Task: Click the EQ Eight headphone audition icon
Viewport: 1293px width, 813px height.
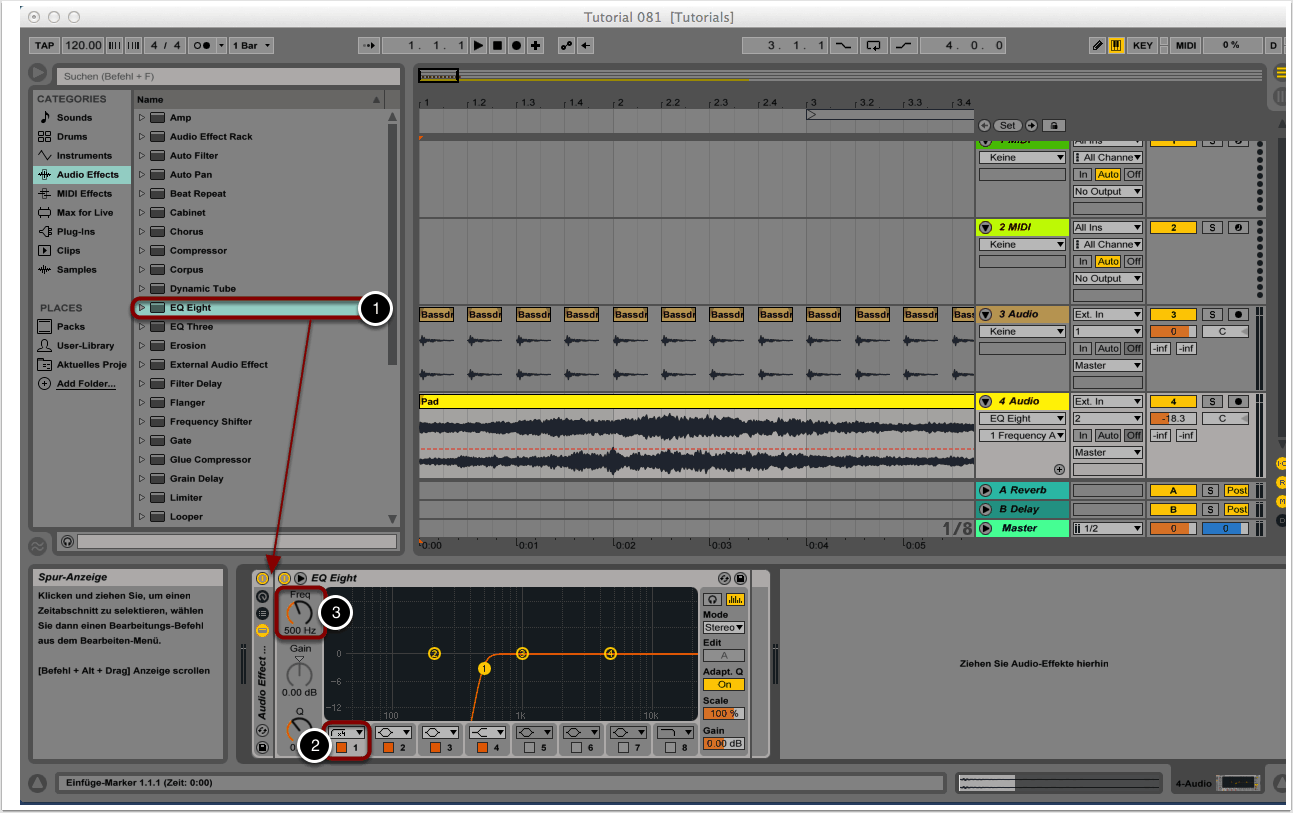Action: tap(712, 599)
